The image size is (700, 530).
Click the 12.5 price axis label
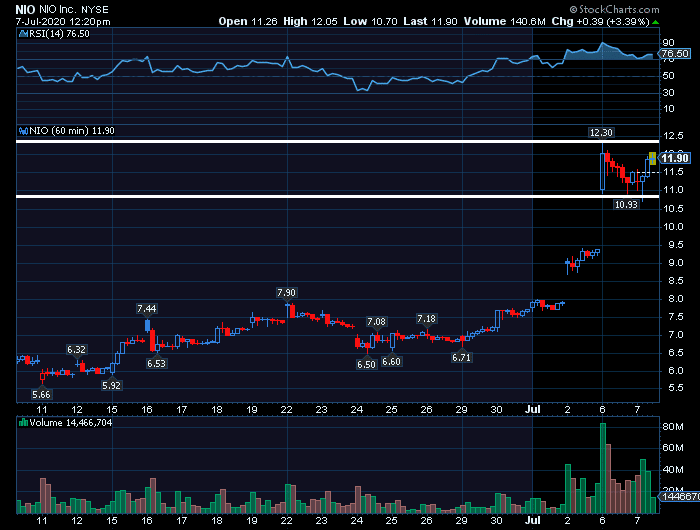(673, 136)
